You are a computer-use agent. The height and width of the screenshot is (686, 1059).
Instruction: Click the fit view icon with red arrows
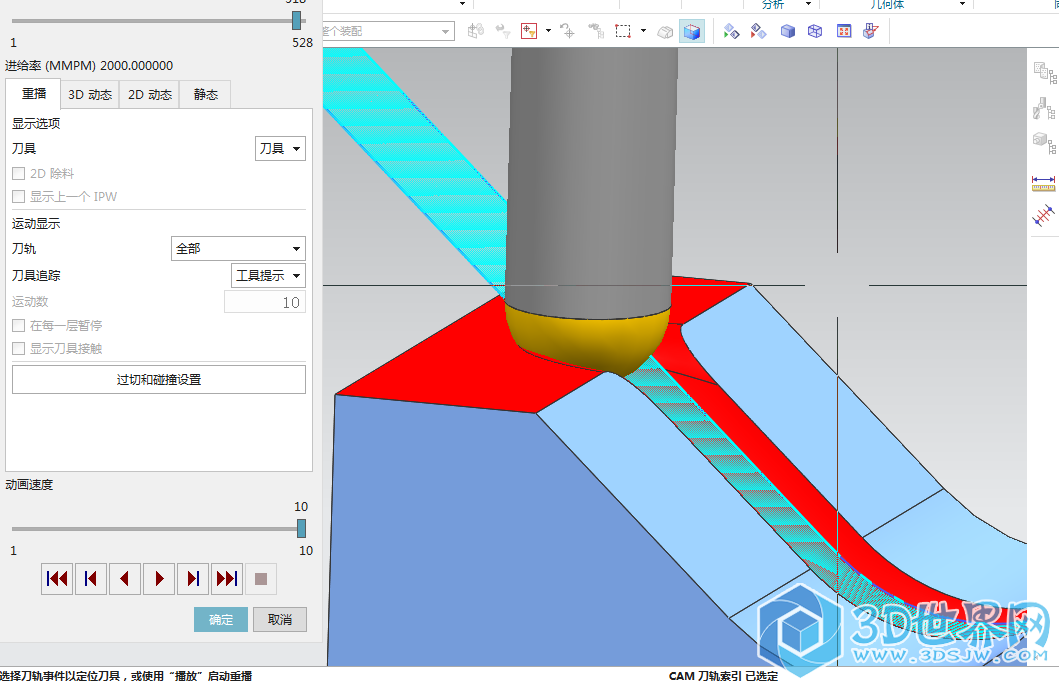(x=844, y=31)
